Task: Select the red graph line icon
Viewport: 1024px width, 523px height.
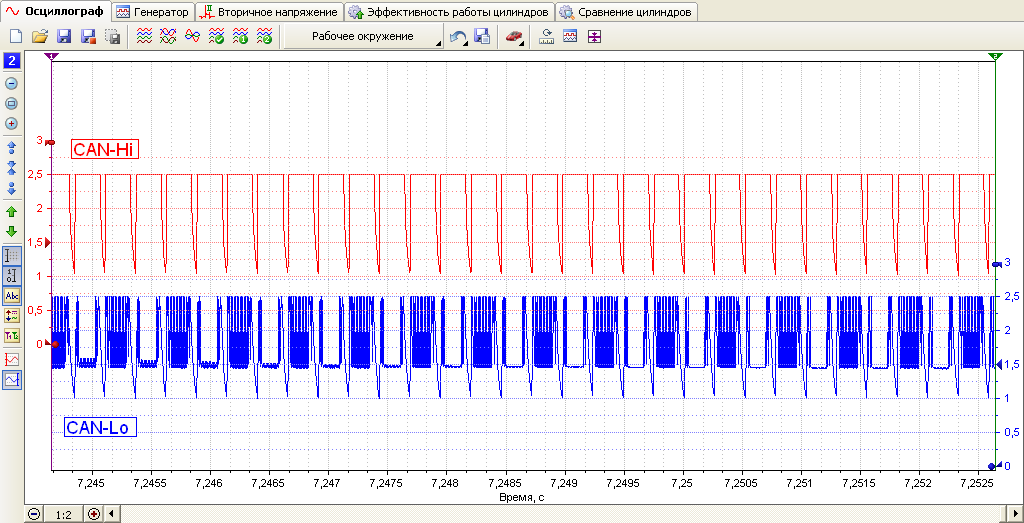Action: coord(12,358)
